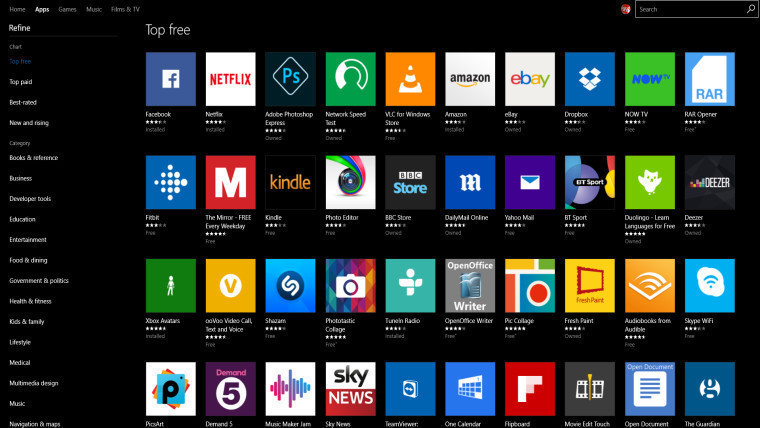The image size is (760, 428).
Task: Select the Top free chart filter
Action: click(20, 62)
